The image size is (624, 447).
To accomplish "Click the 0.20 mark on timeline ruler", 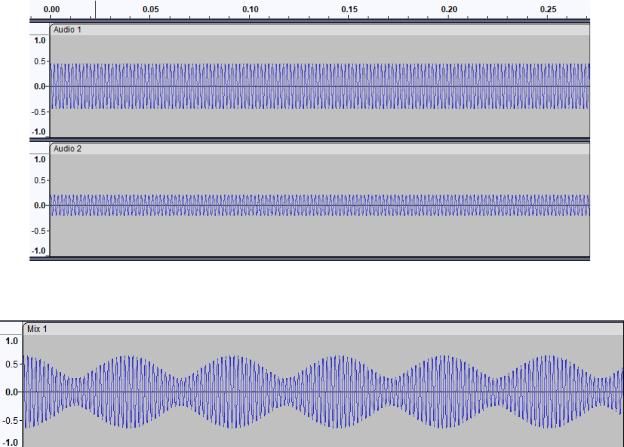I will [449, 9].
